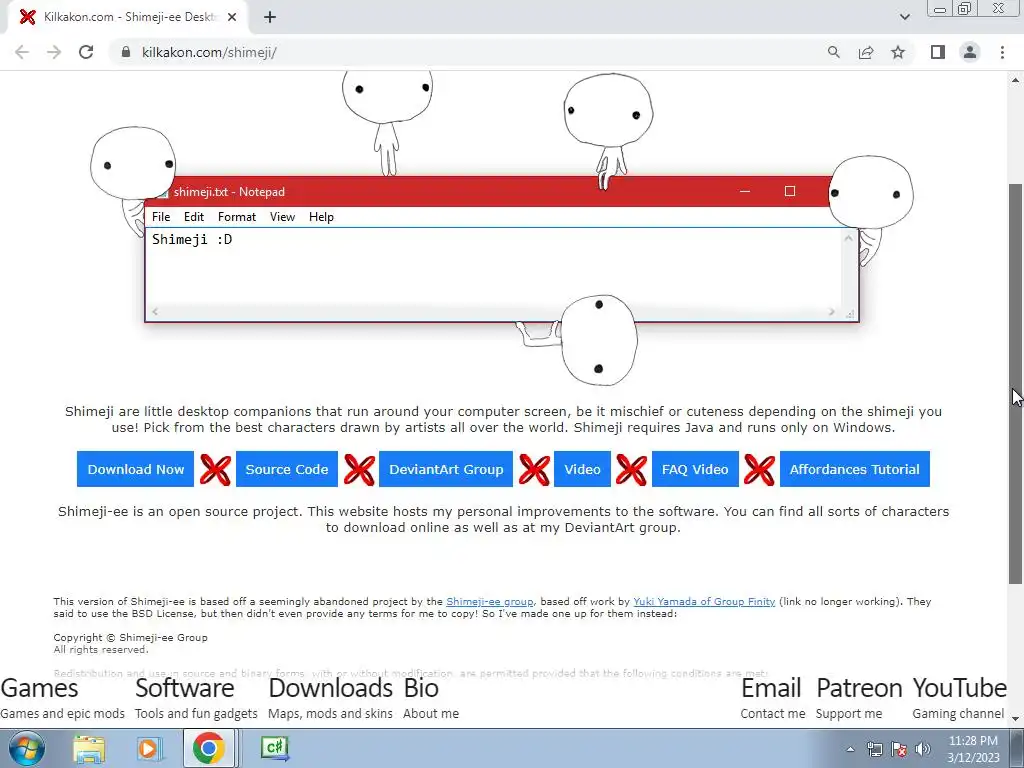Open a new browser tab
Screen dimensions: 1024x768
tap(270, 17)
